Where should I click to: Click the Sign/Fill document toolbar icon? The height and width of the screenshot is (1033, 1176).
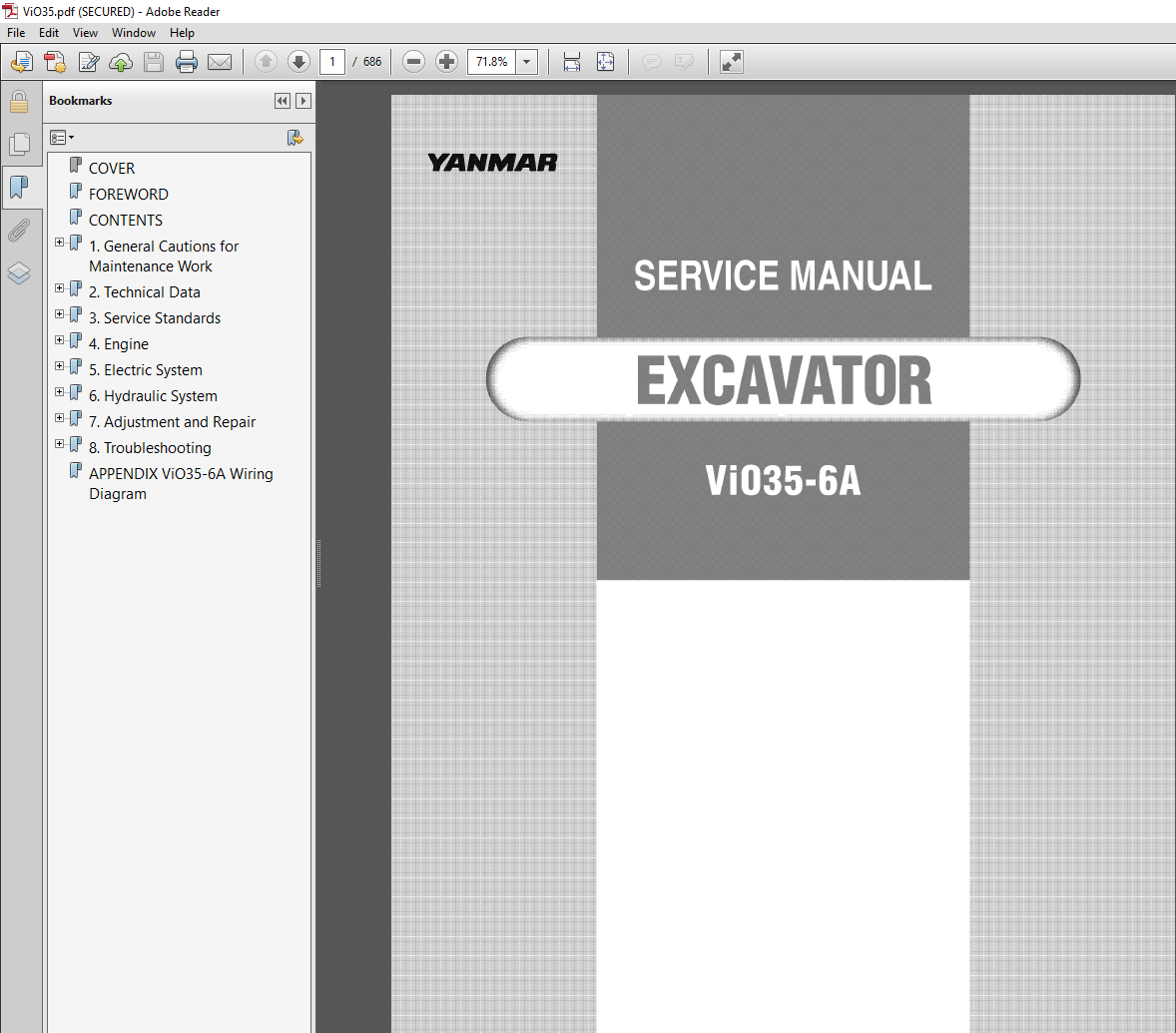click(x=89, y=62)
